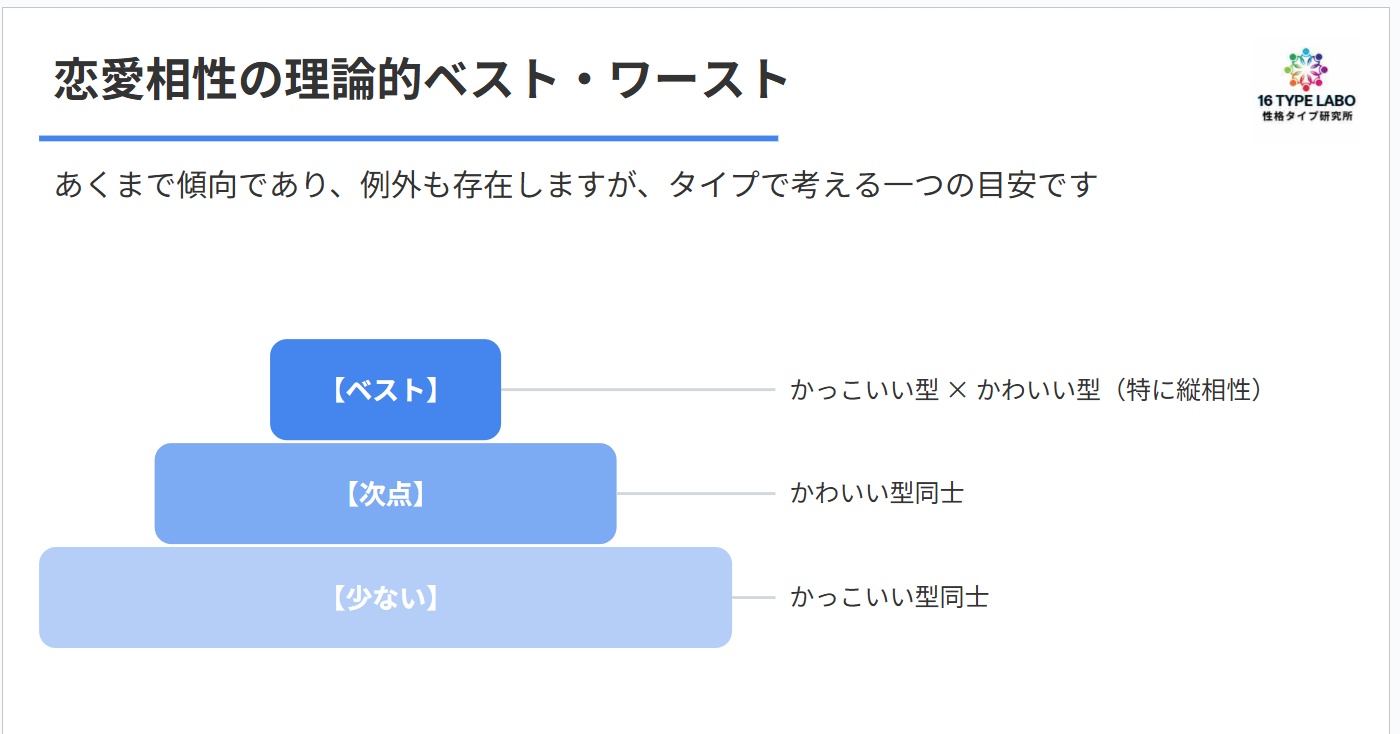Click the "16 TYPE LABO" logo text
The height and width of the screenshot is (734, 1400).
click(1306, 102)
